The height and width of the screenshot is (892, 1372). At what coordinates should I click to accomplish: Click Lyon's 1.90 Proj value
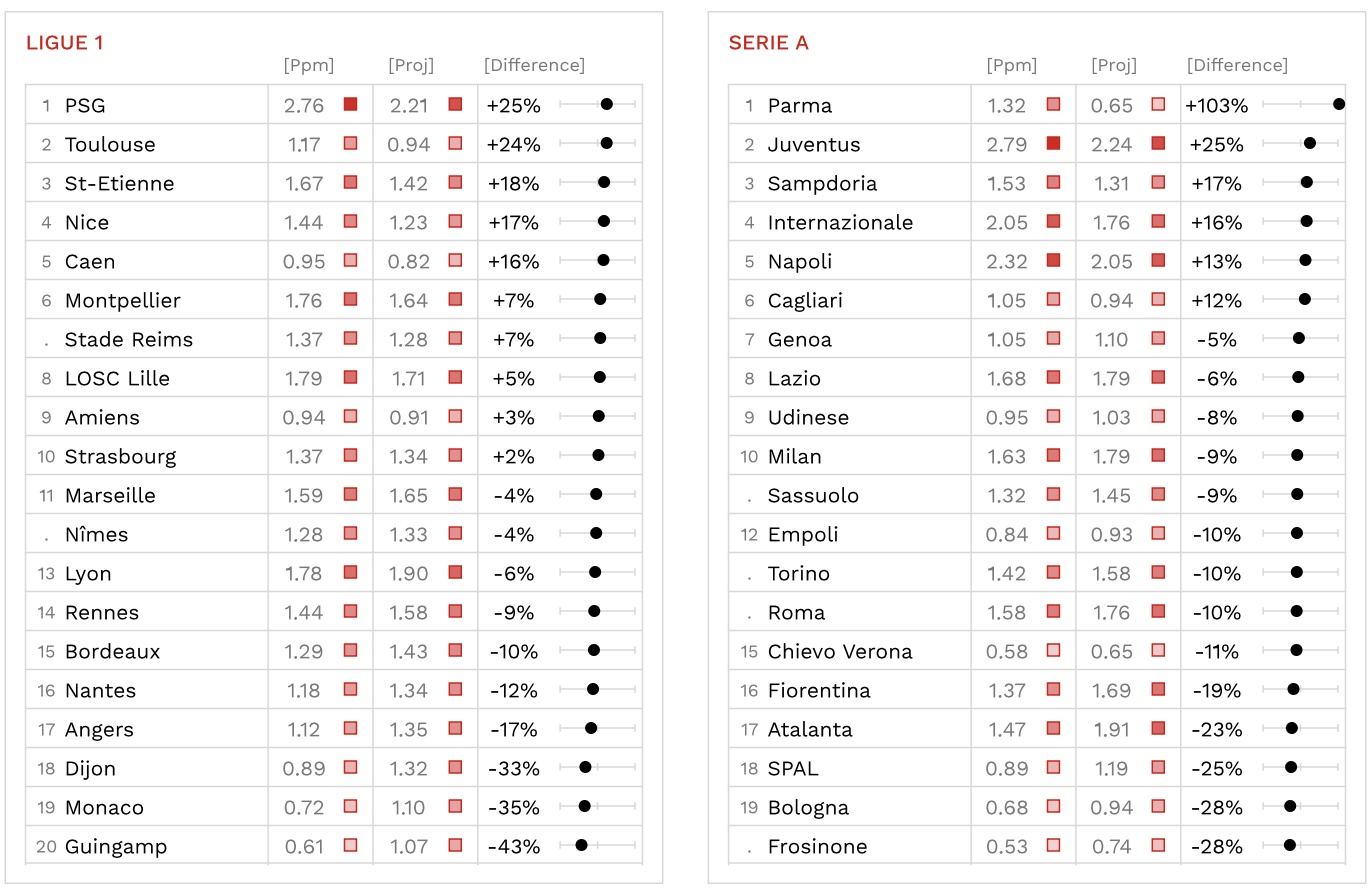click(x=408, y=573)
